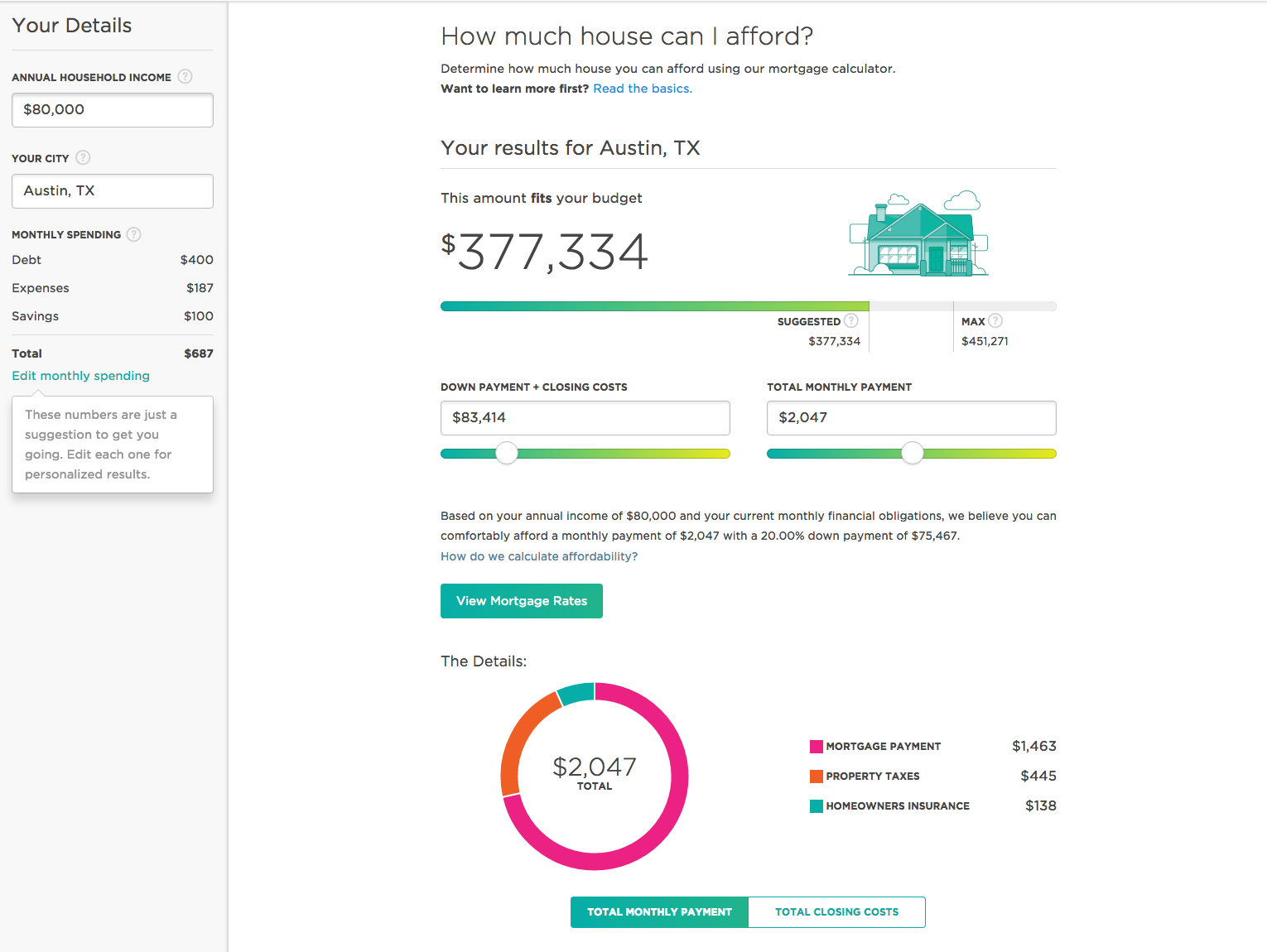
Task: Click teal Homeowners Insurance legend swatch
Action: (817, 806)
